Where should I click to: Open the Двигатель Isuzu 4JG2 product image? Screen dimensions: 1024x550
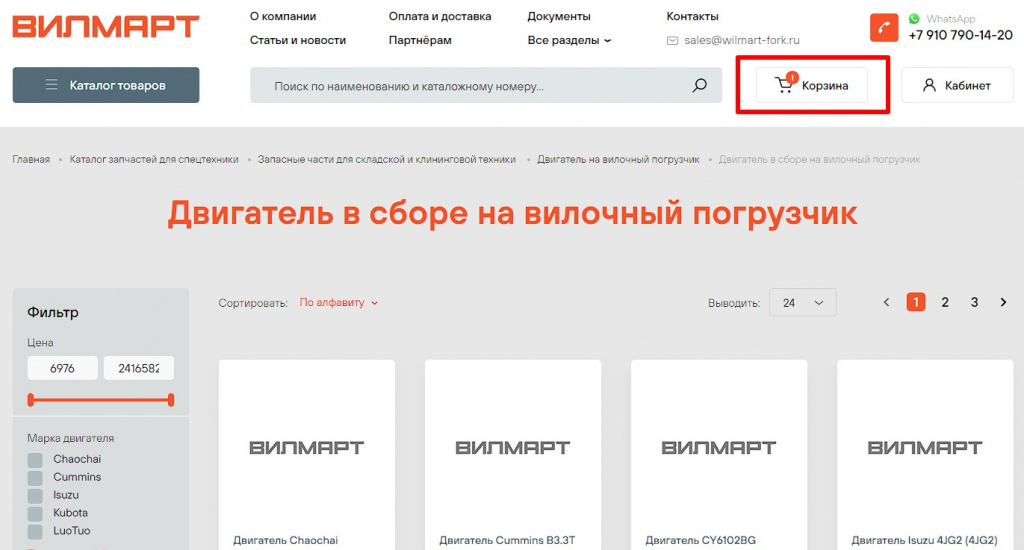925,447
